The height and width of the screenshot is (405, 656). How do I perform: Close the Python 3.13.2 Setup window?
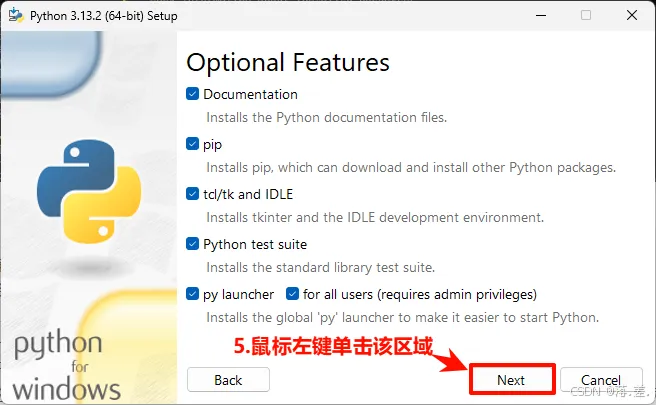[x=631, y=15]
